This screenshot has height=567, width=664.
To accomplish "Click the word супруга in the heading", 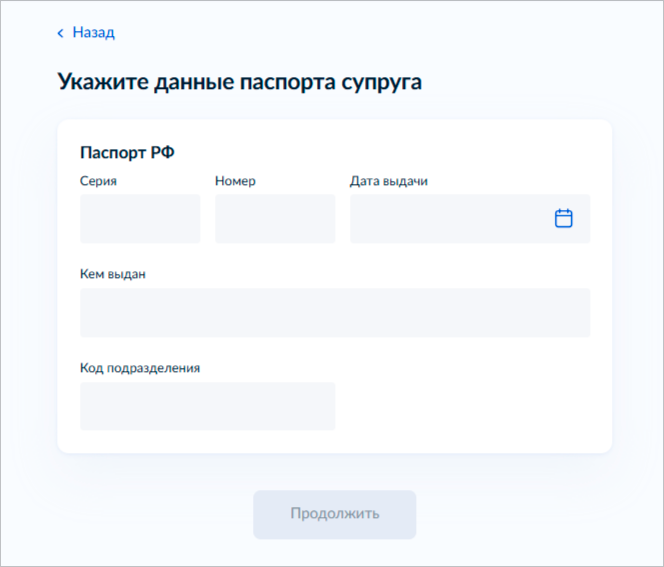I will tap(382, 83).
